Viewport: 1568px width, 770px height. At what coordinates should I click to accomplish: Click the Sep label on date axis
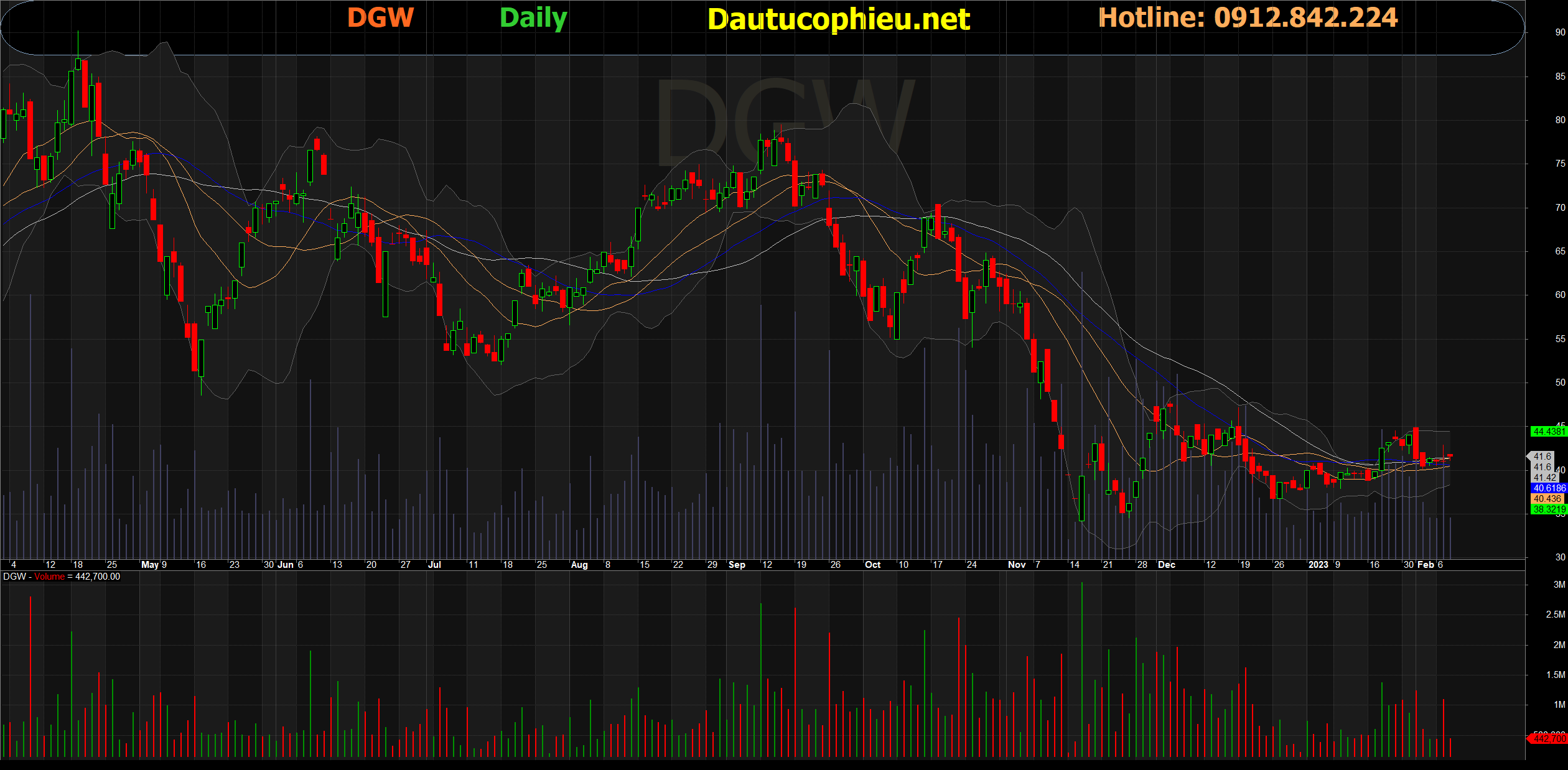(x=737, y=565)
